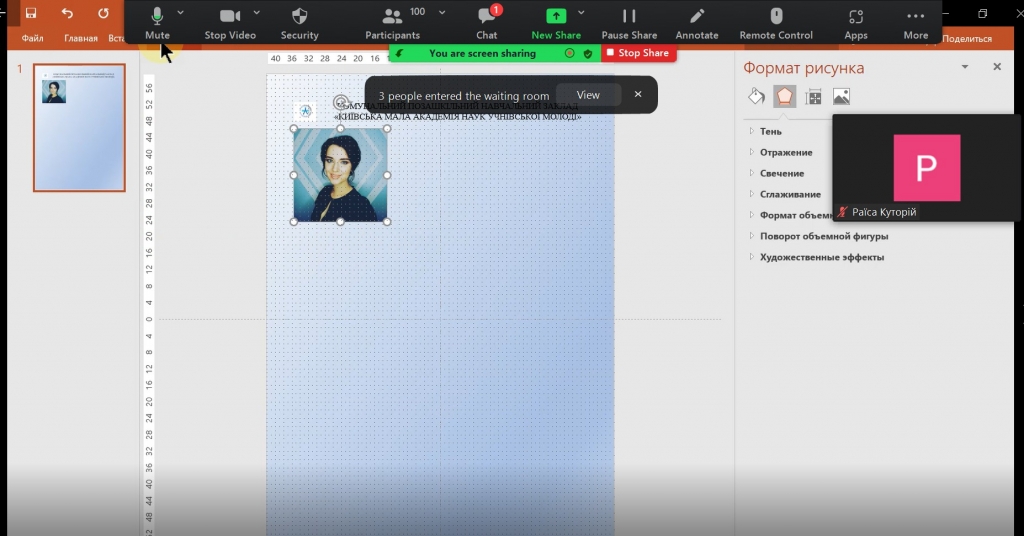The width and height of the screenshot is (1024, 536).
Task: Undo last action in PowerPoint
Action: tap(67, 13)
